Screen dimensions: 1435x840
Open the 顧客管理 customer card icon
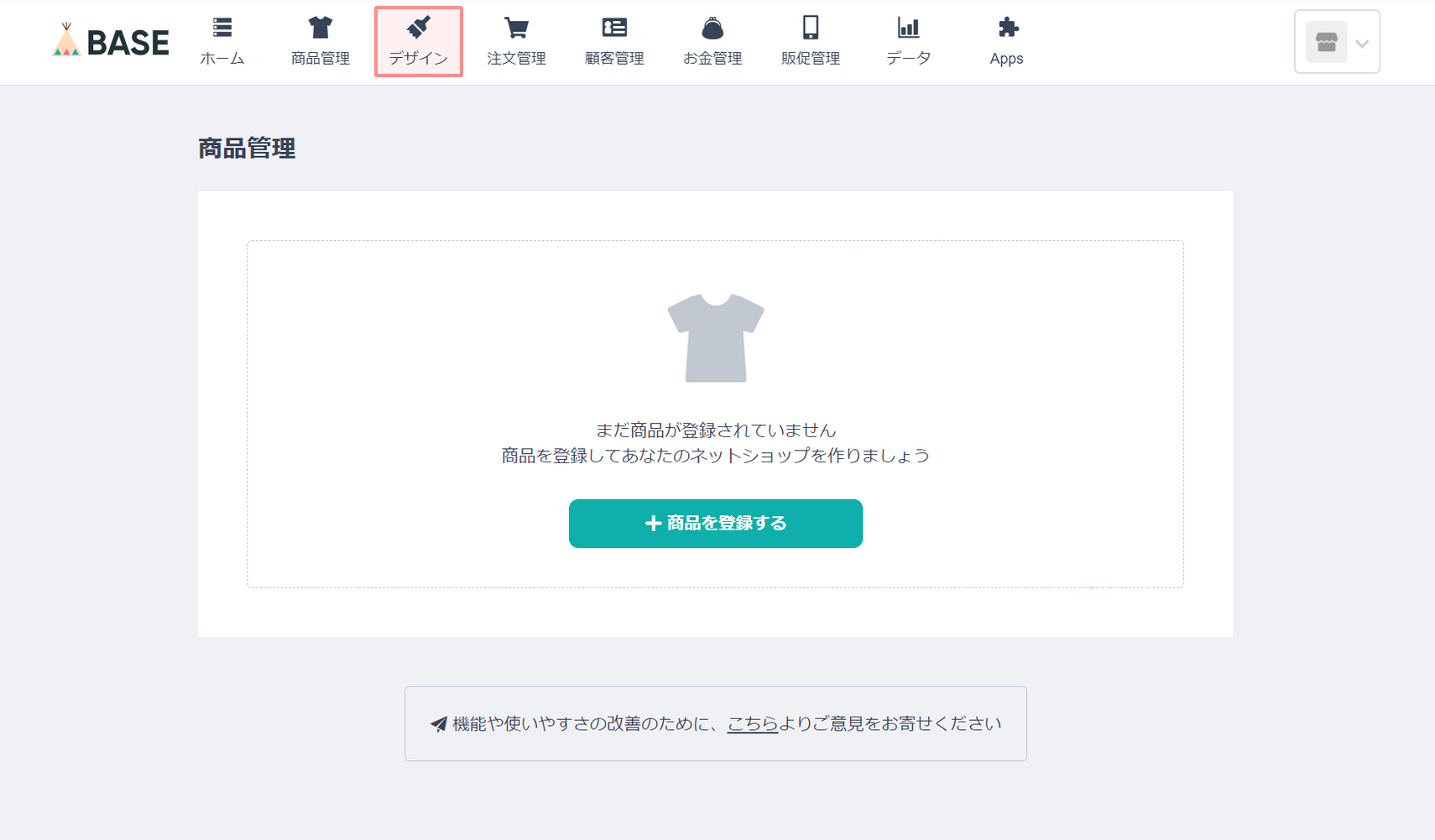pos(615,26)
